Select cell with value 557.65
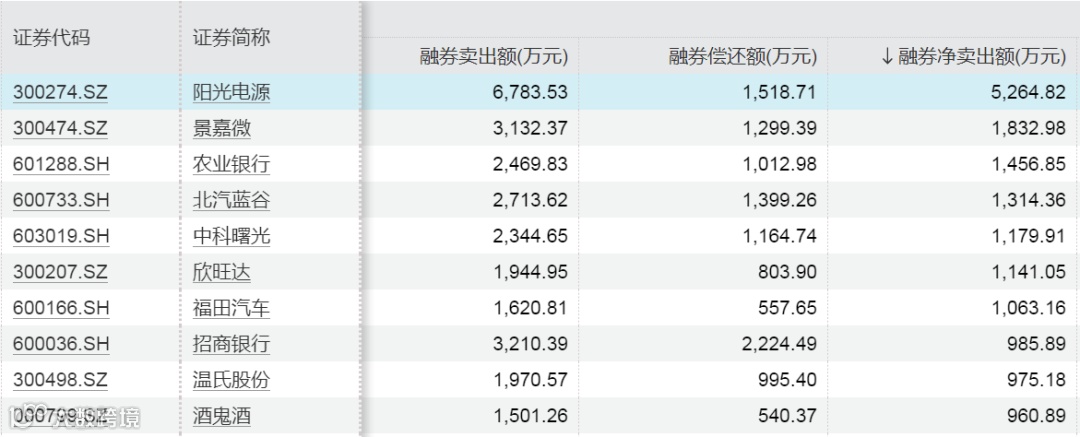 788,308
